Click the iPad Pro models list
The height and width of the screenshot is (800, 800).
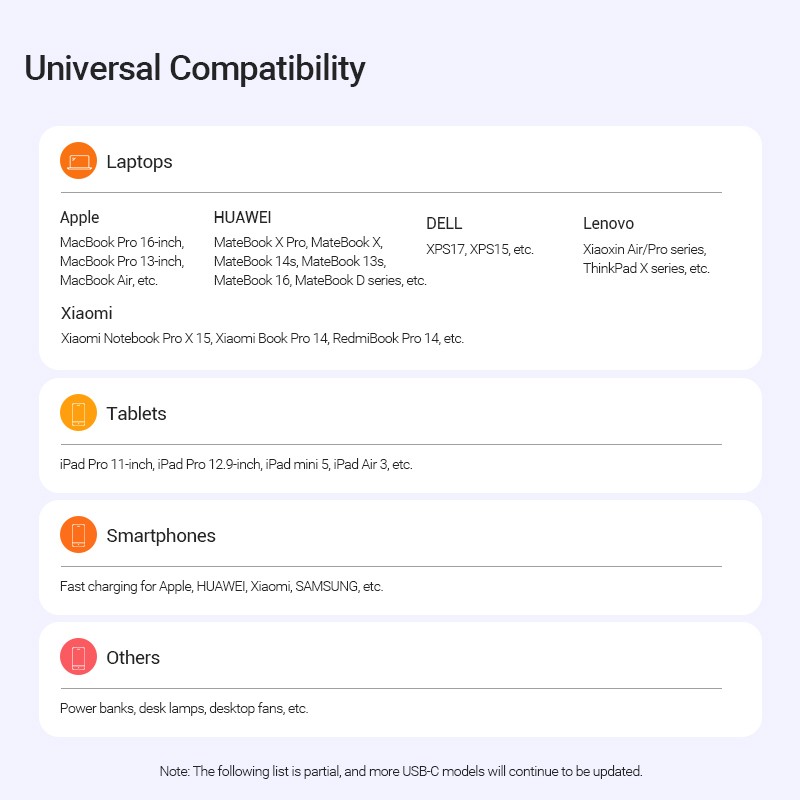point(236,464)
